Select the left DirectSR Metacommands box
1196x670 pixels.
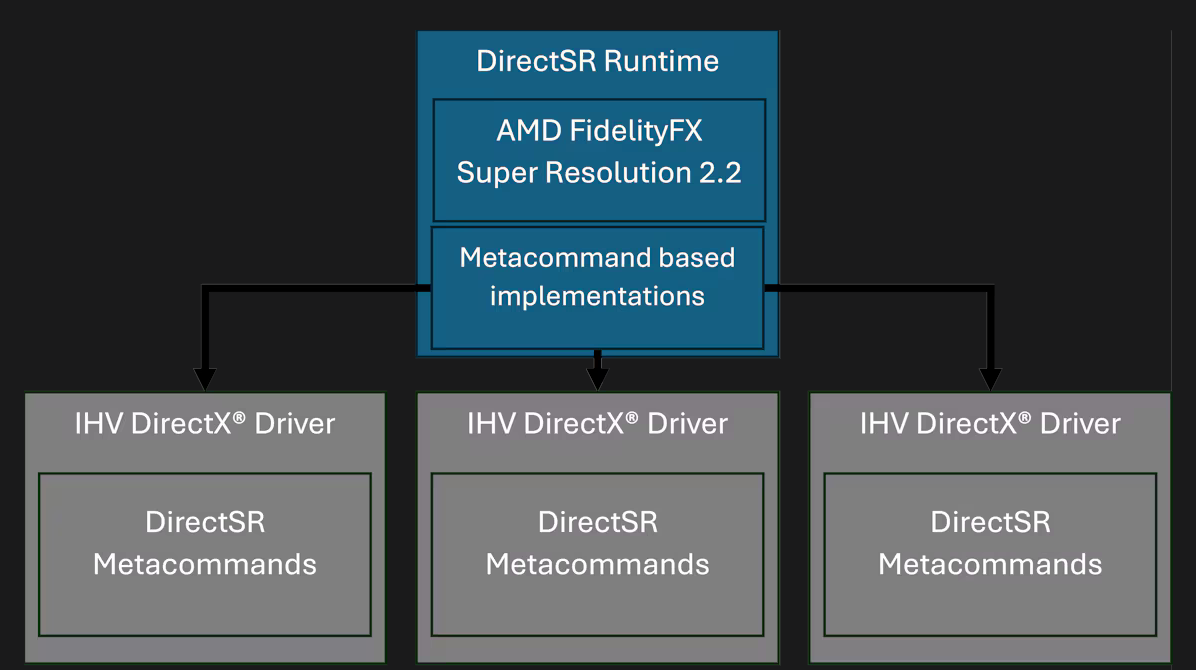click(x=204, y=554)
